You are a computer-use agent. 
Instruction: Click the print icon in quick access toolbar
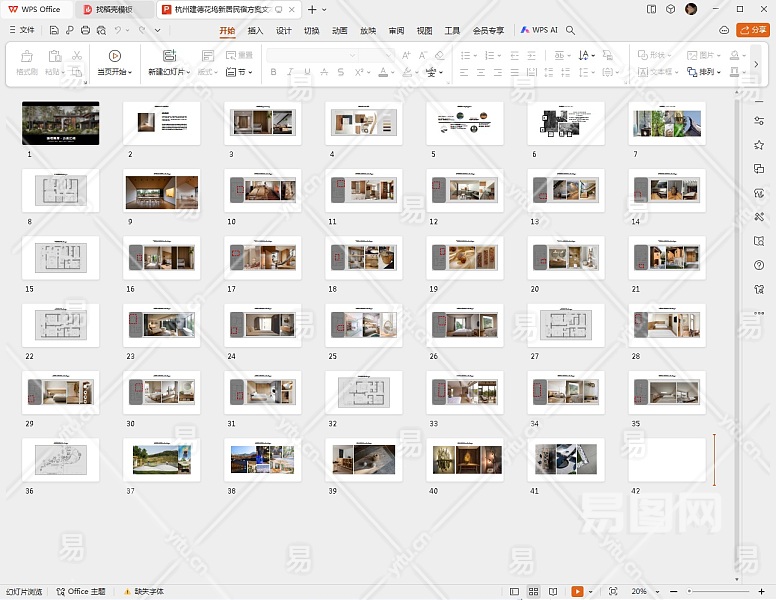[x=85, y=31]
